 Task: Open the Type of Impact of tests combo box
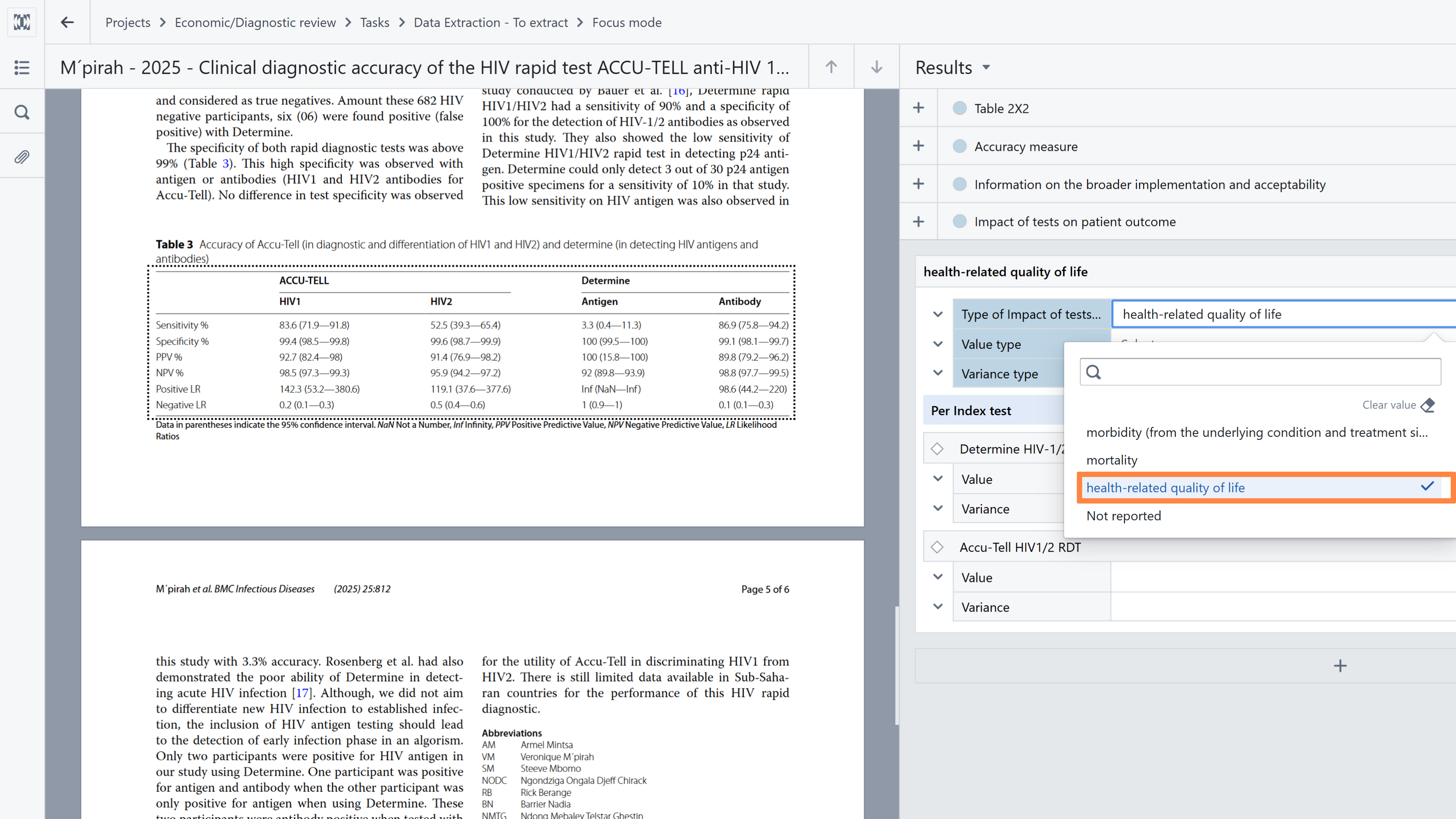click(x=1283, y=314)
